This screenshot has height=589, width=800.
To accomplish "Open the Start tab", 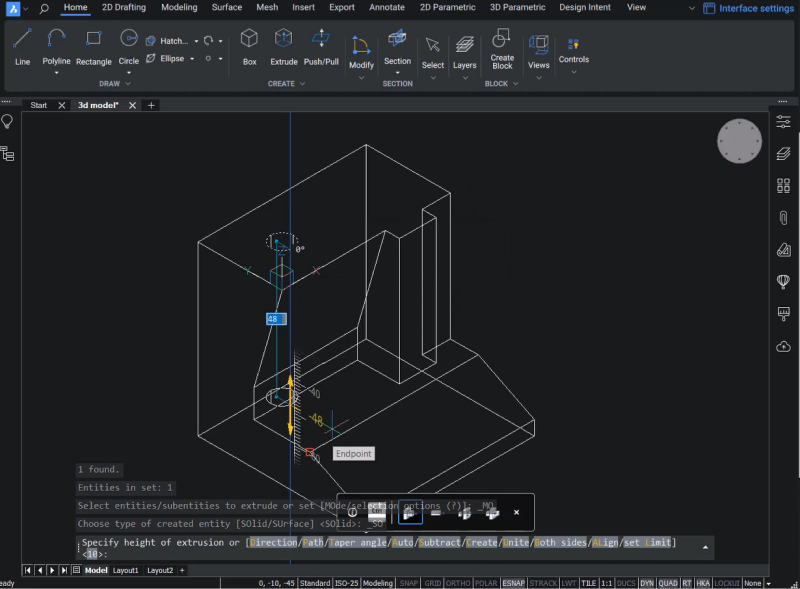I will click(40, 104).
